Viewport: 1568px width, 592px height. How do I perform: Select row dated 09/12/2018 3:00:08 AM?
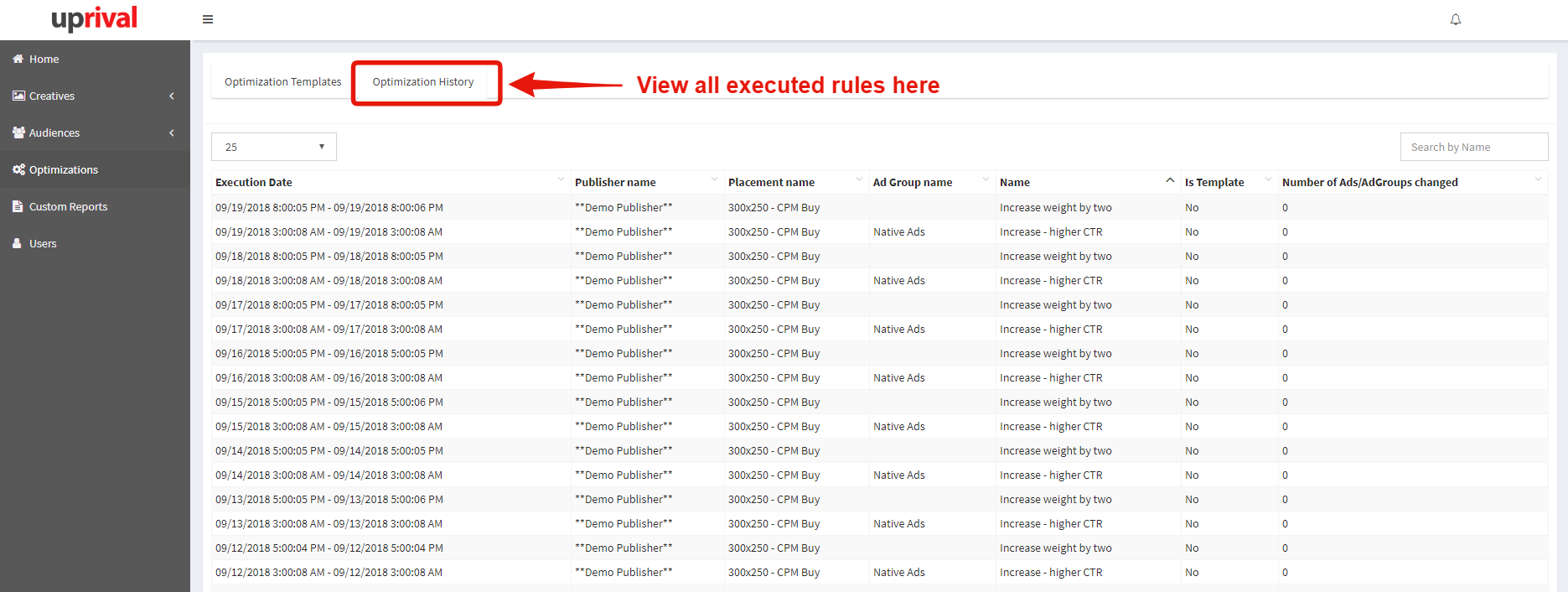880,572
